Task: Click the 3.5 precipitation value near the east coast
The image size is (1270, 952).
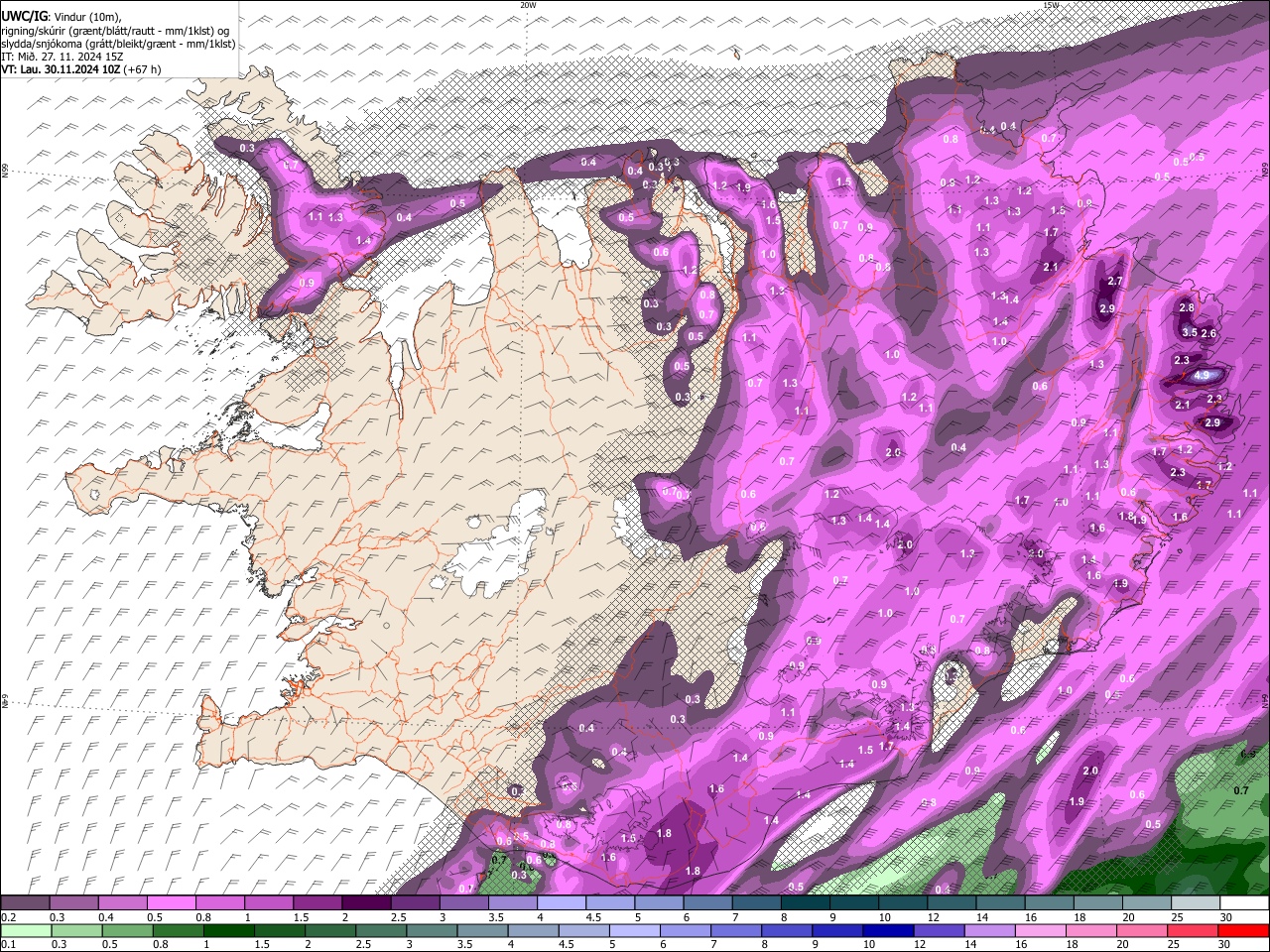Action: [x=1190, y=332]
